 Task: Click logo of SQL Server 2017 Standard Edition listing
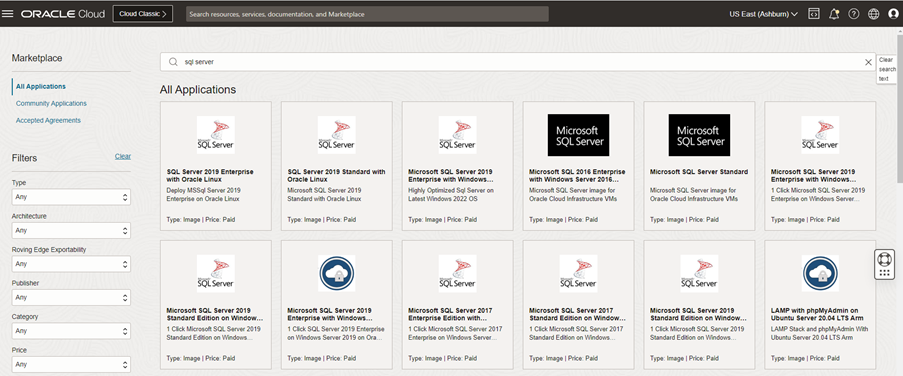[578, 274]
